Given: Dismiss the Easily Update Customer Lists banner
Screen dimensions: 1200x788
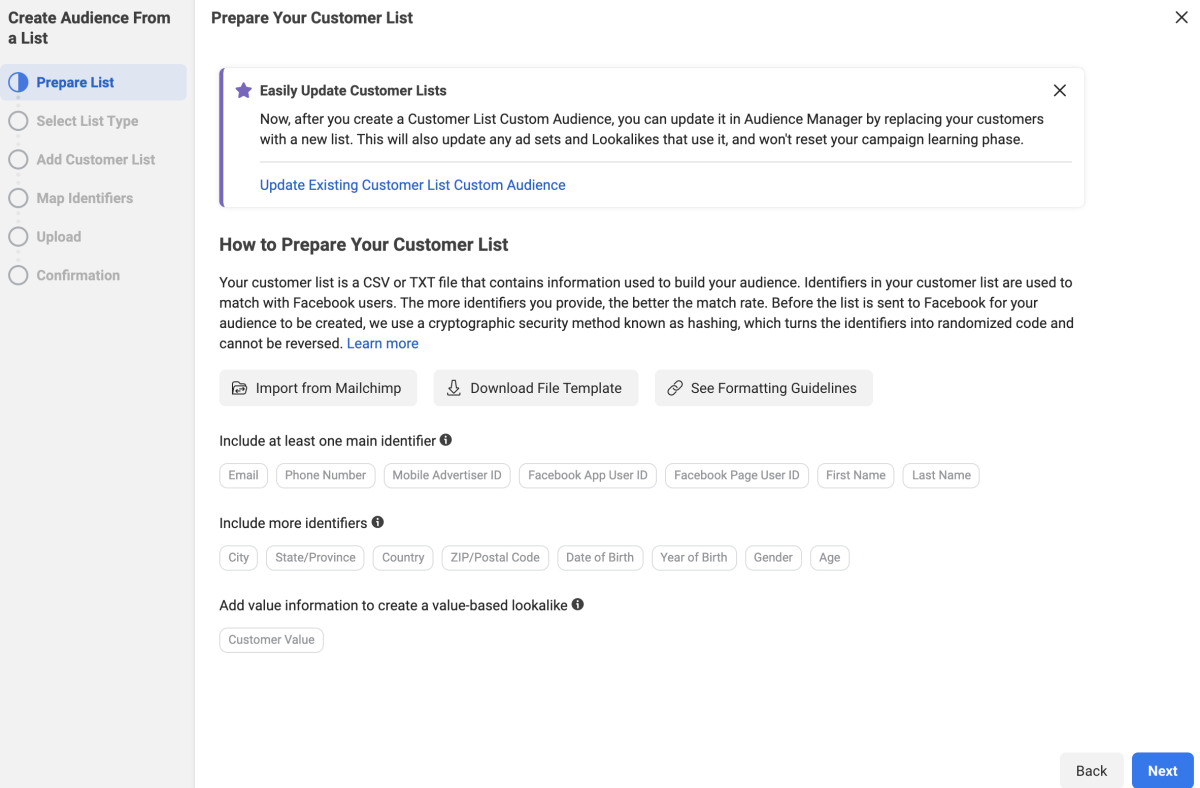Looking at the screenshot, I should [x=1060, y=90].
